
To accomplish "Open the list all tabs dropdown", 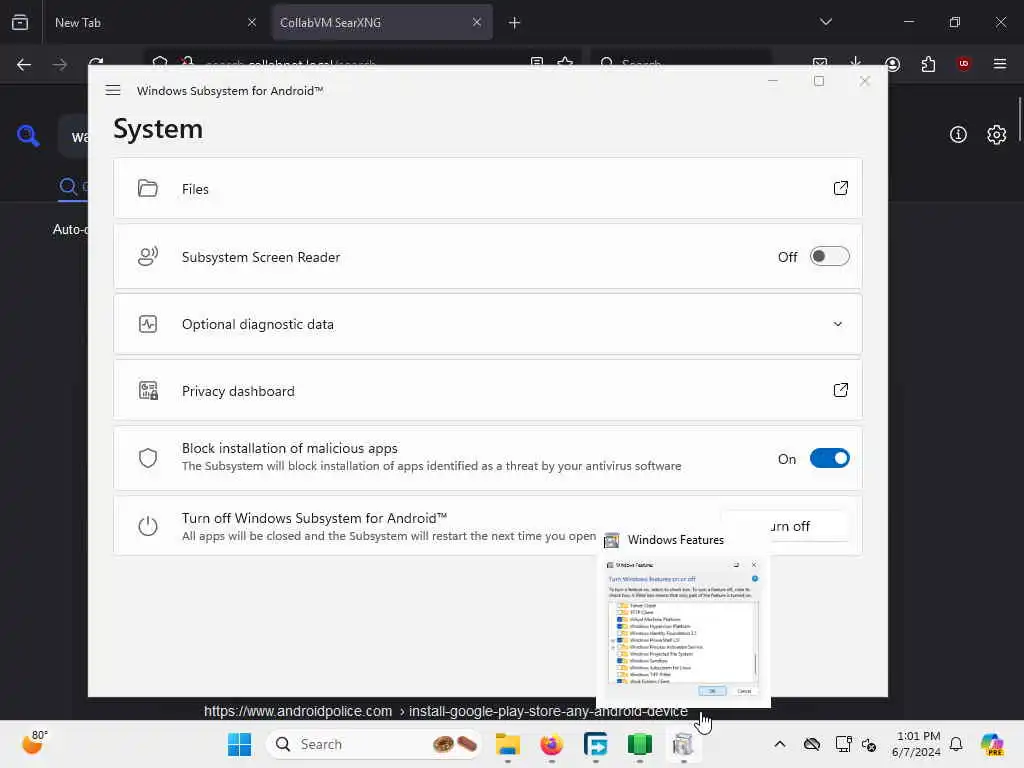I will pyautogui.click(x=825, y=22).
